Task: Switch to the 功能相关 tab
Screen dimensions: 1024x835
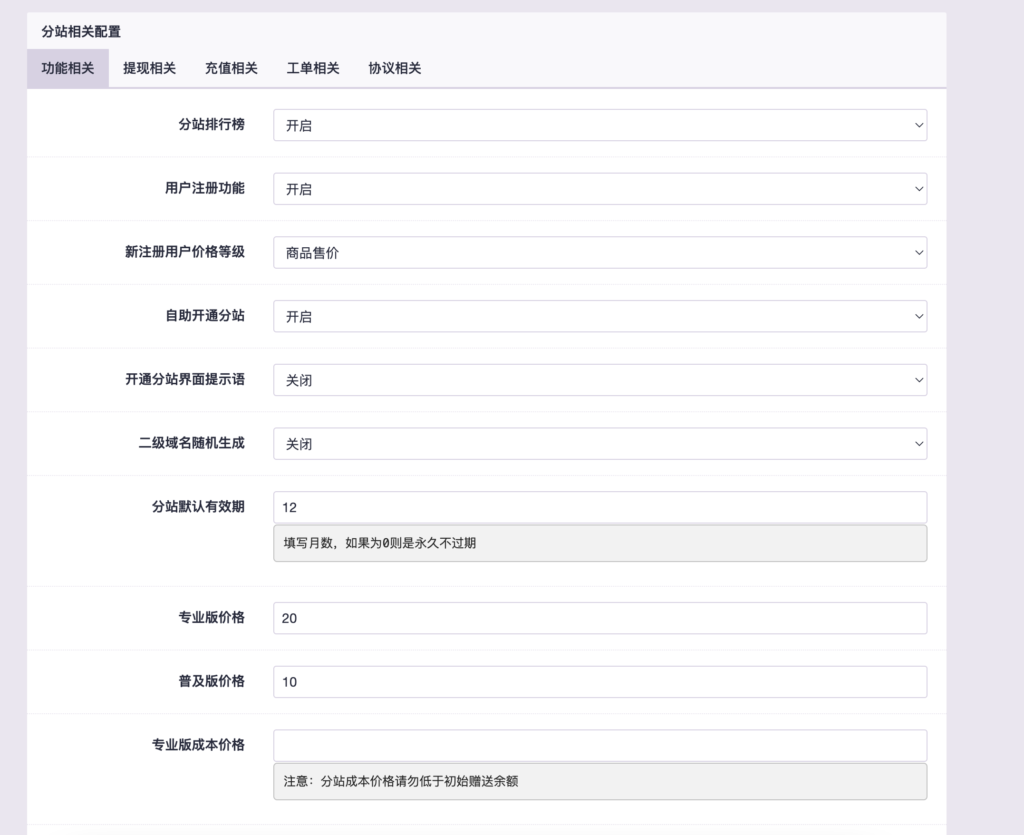Action: (68, 68)
